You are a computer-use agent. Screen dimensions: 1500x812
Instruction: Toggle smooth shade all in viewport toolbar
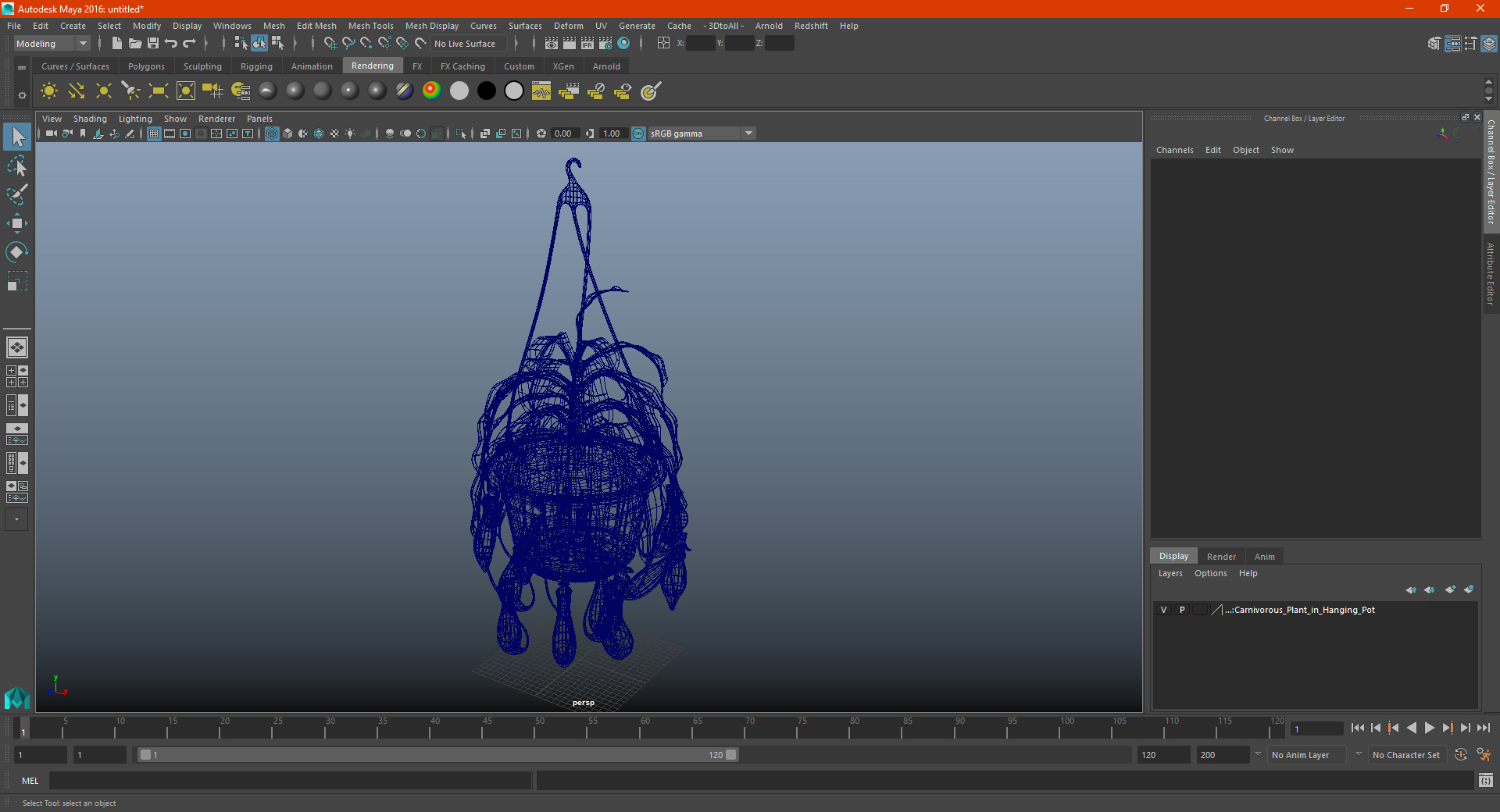287,134
